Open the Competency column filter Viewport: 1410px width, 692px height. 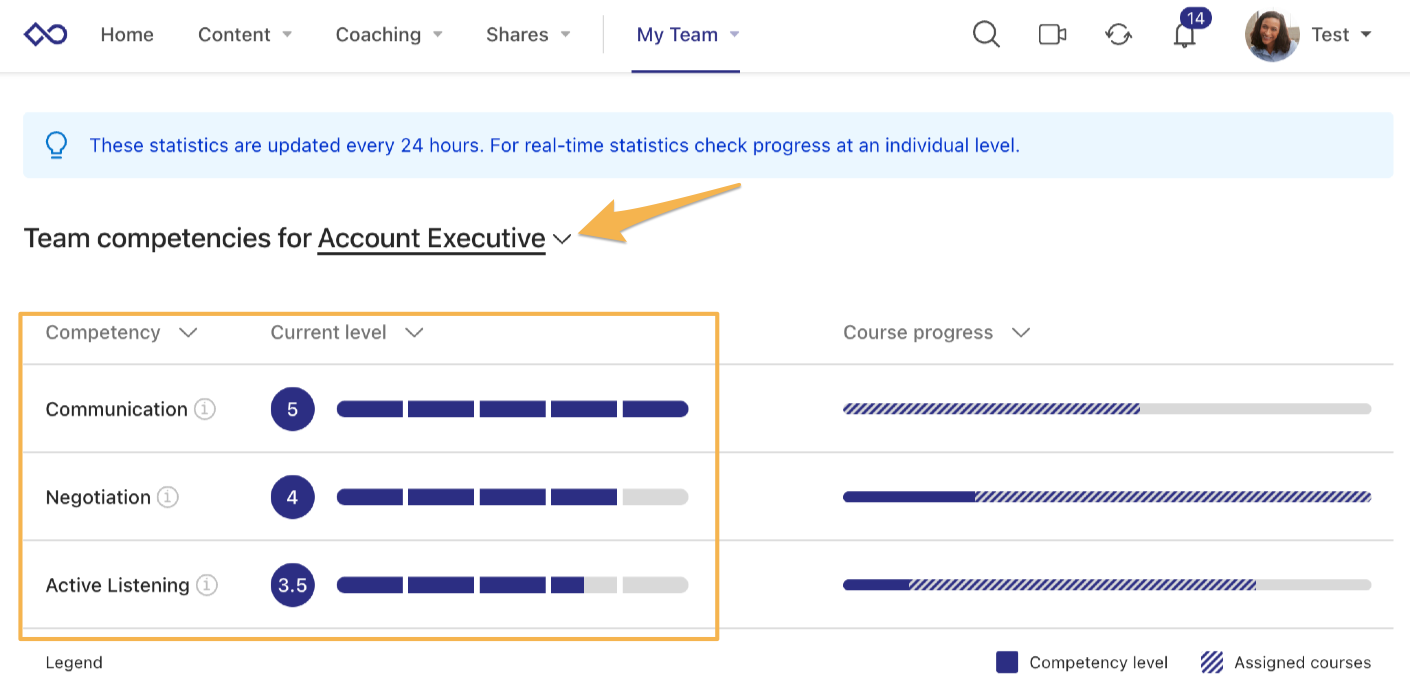coord(189,333)
